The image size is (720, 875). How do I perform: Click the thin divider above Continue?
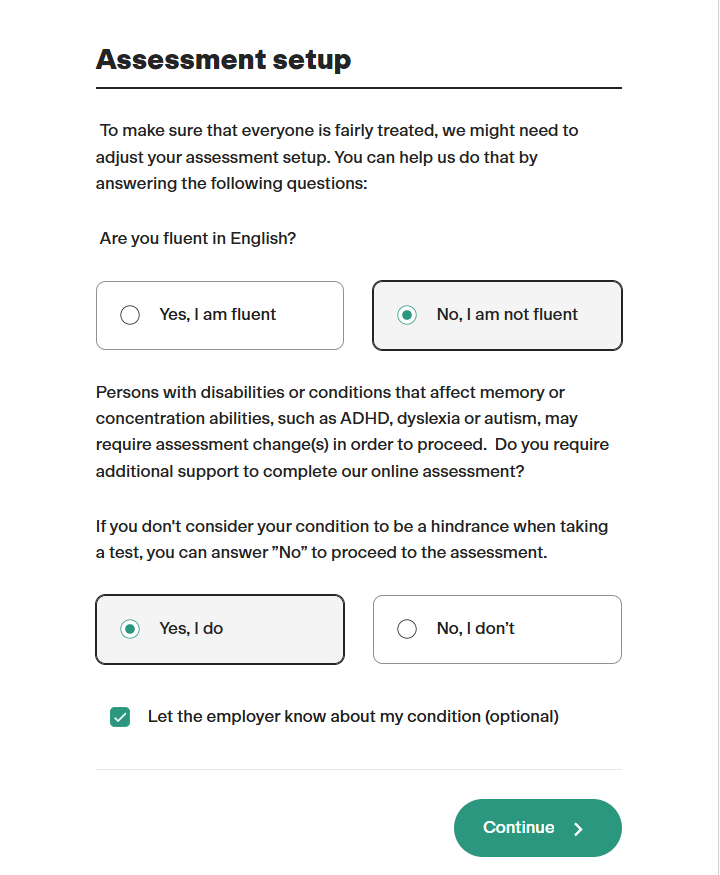(358, 770)
